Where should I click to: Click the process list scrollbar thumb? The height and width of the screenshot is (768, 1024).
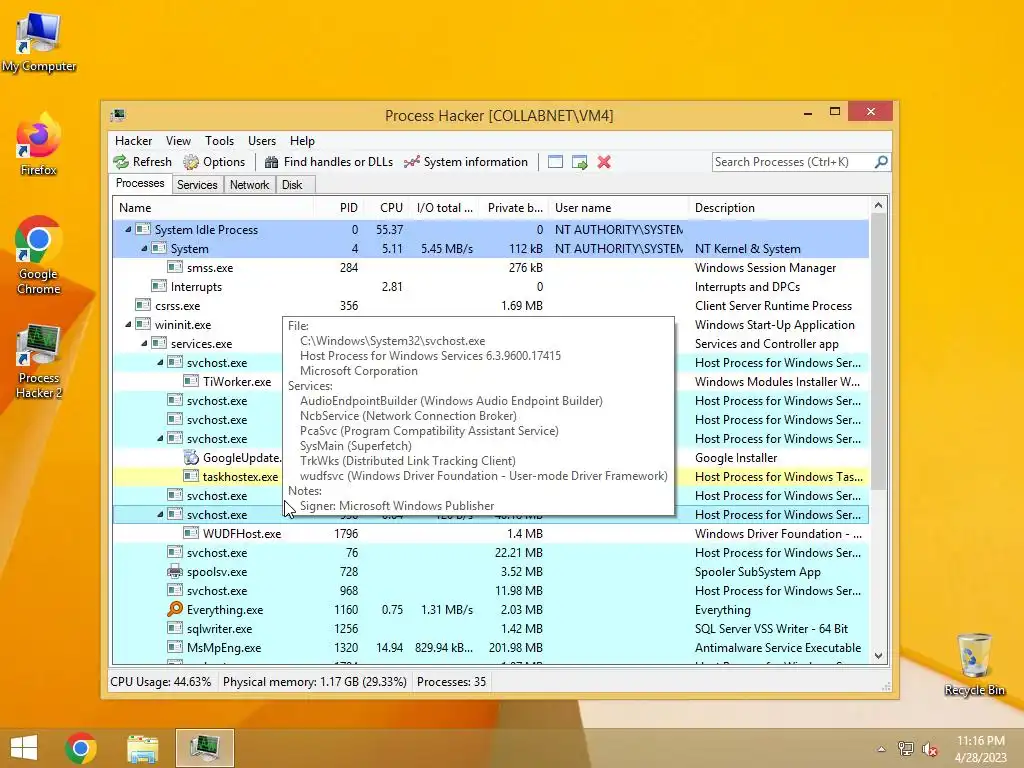click(x=878, y=353)
